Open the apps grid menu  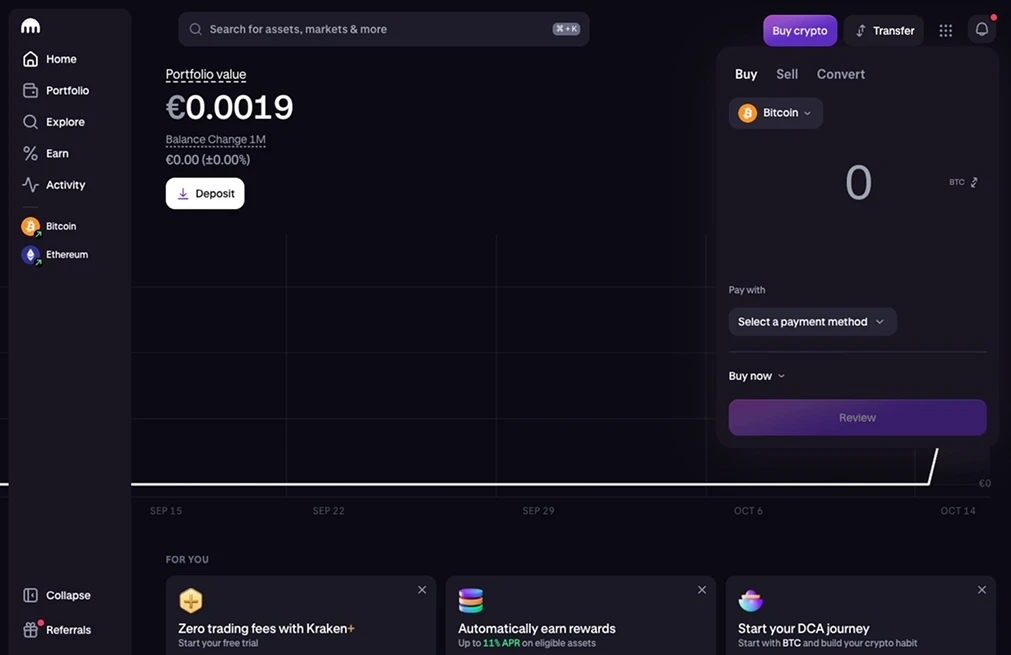coord(945,30)
